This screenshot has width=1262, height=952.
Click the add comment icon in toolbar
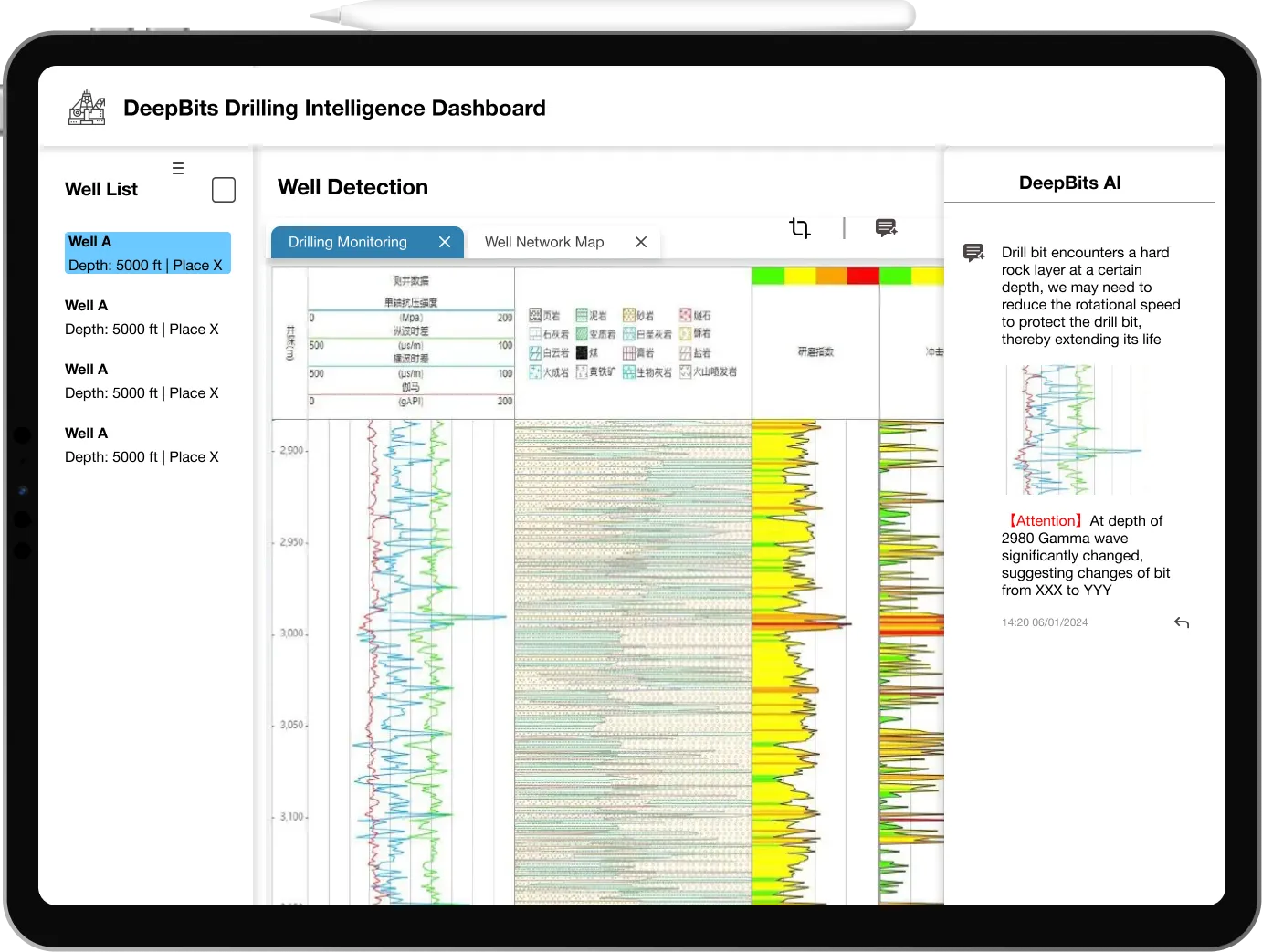886,228
